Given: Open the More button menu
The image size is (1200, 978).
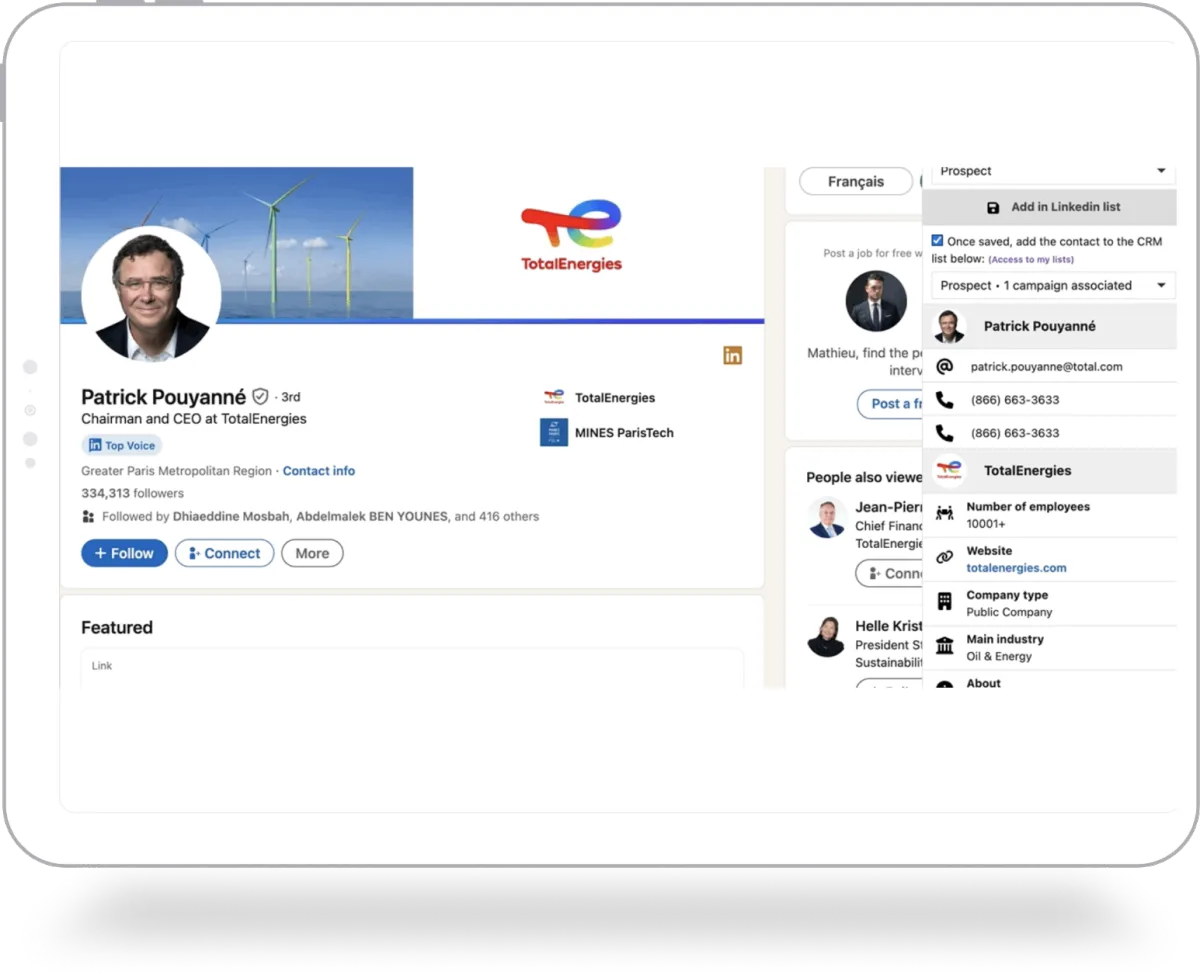Looking at the screenshot, I should pos(312,553).
